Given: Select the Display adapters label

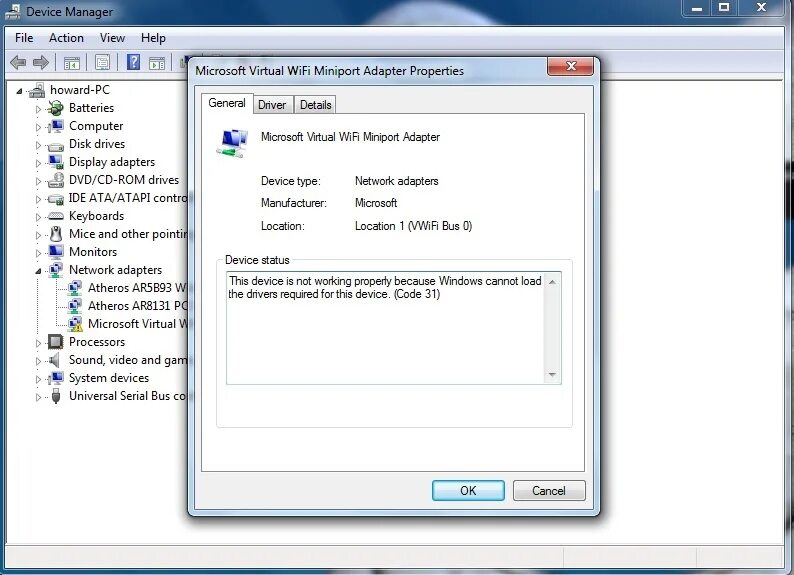Looking at the screenshot, I should (112, 162).
